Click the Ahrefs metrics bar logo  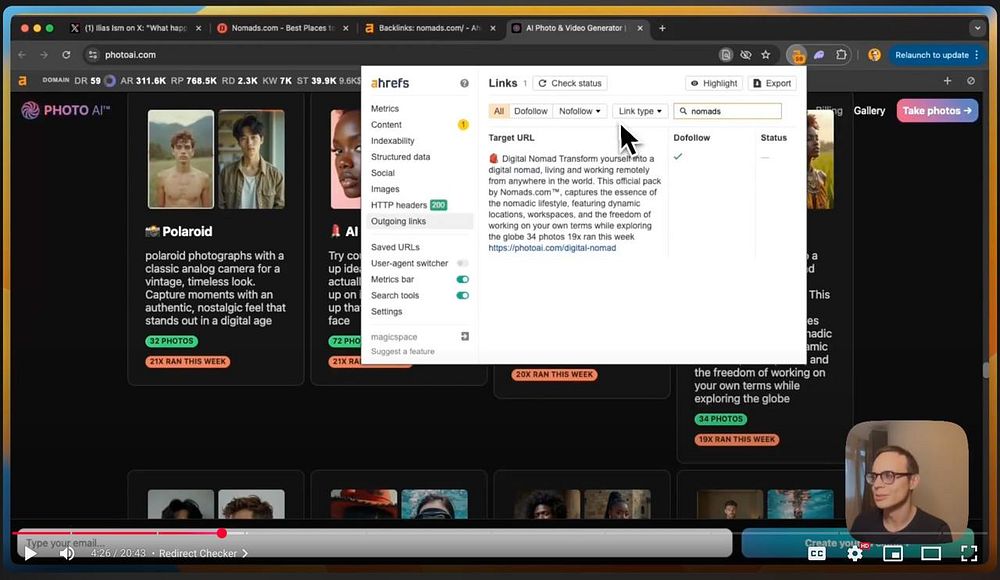tap(22, 80)
